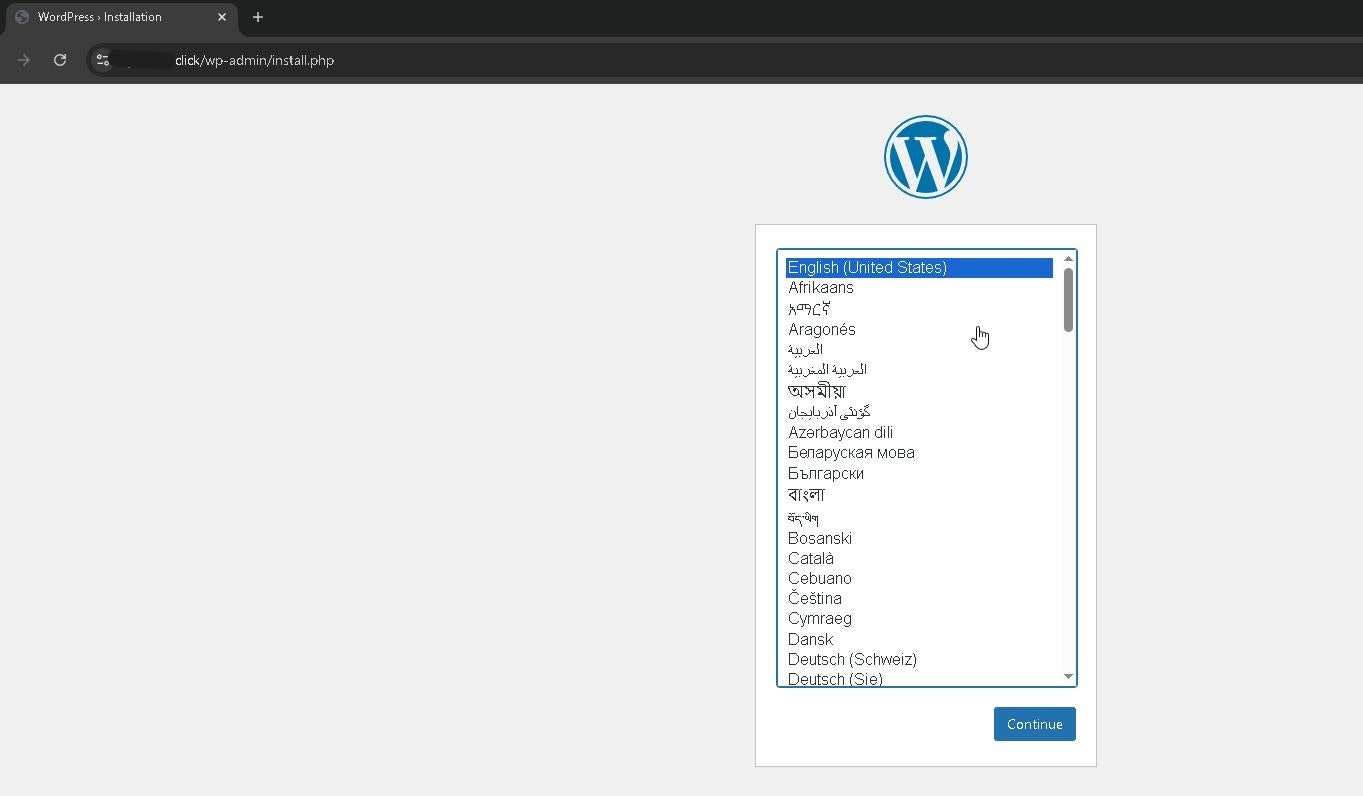
Task: Select Cebuano from the list
Action: click(x=919, y=578)
